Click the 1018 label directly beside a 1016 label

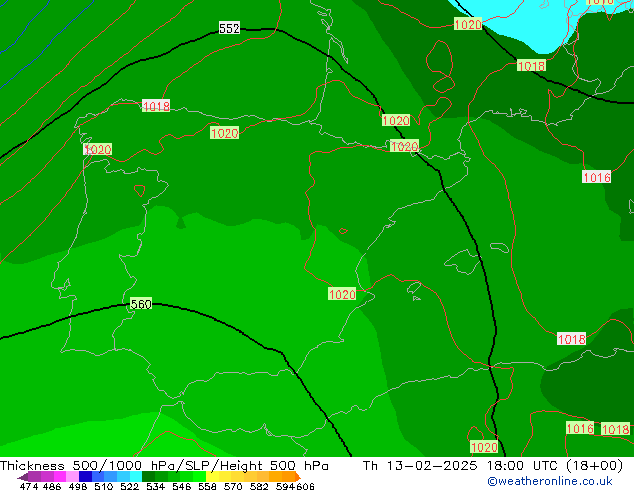pos(615,429)
